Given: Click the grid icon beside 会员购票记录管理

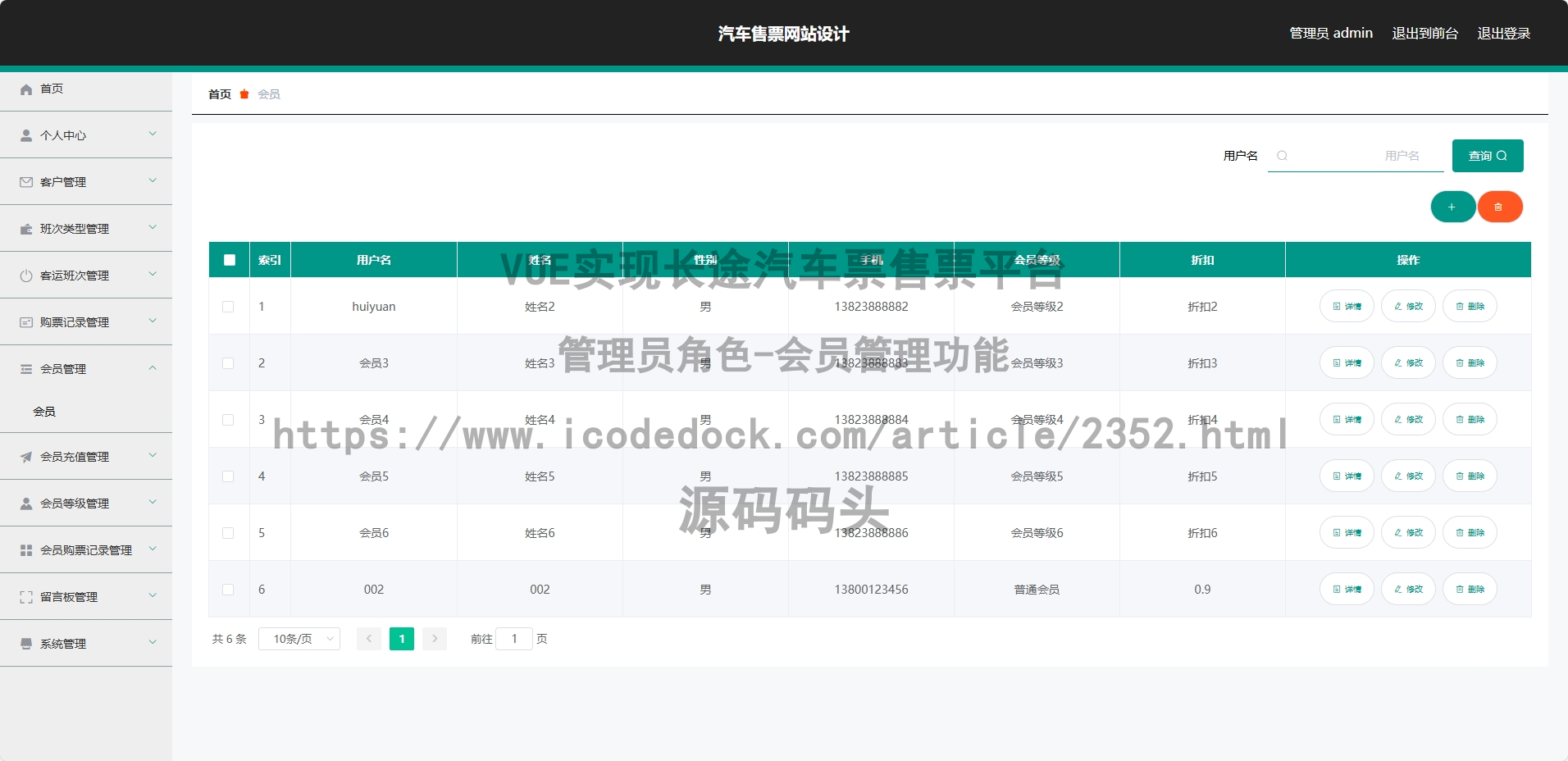Looking at the screenshot, I should (x=26, y=550).
